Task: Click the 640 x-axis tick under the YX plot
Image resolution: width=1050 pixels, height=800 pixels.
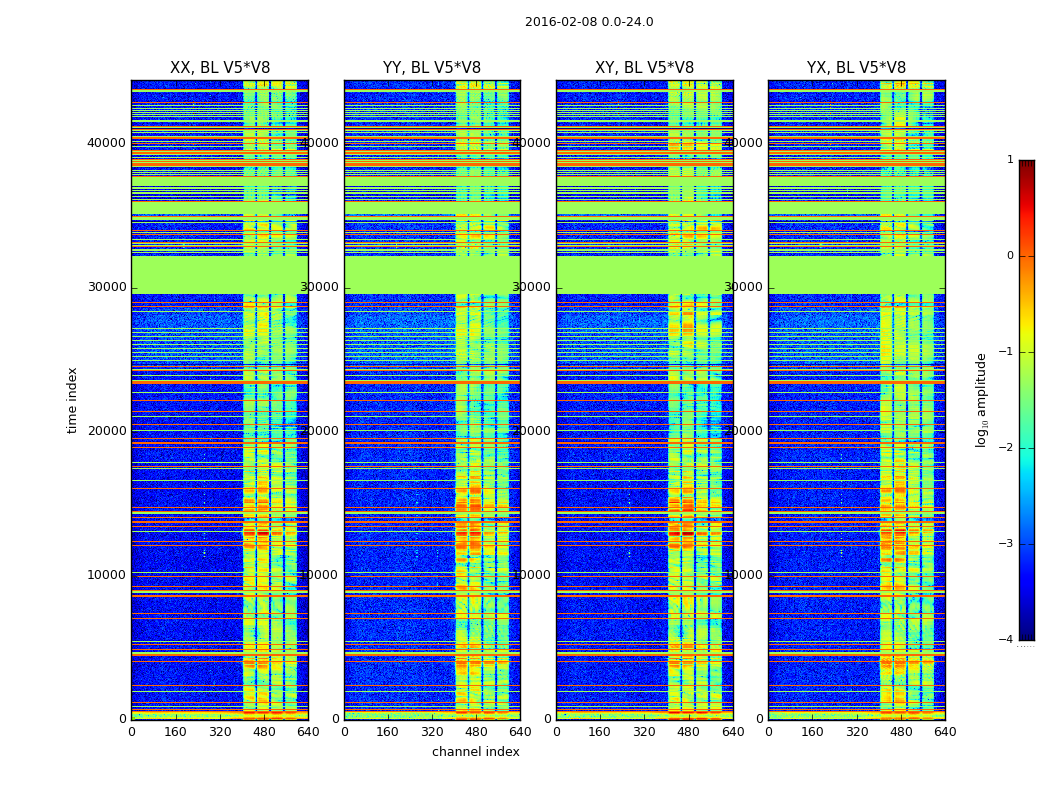Action: (945, 732)
